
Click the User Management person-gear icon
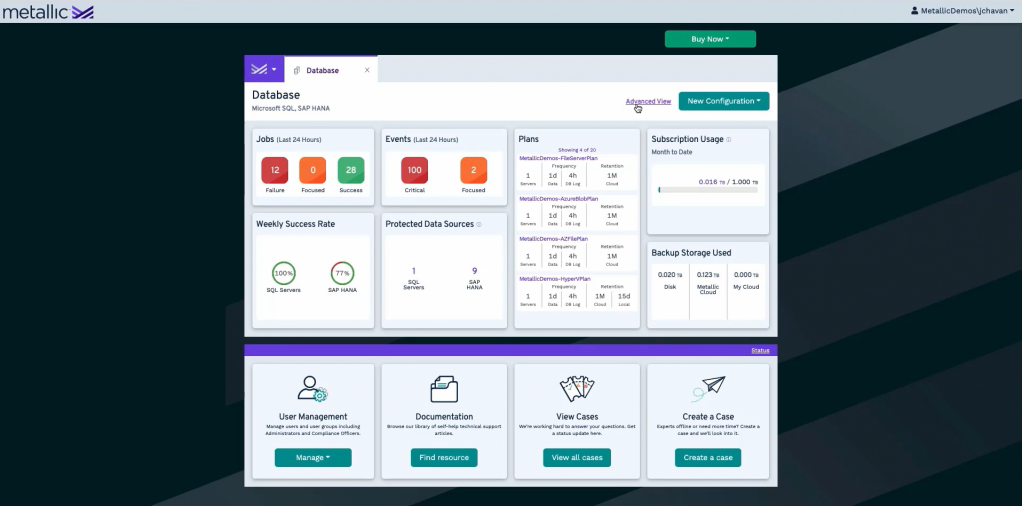click(x=312, y=389)
